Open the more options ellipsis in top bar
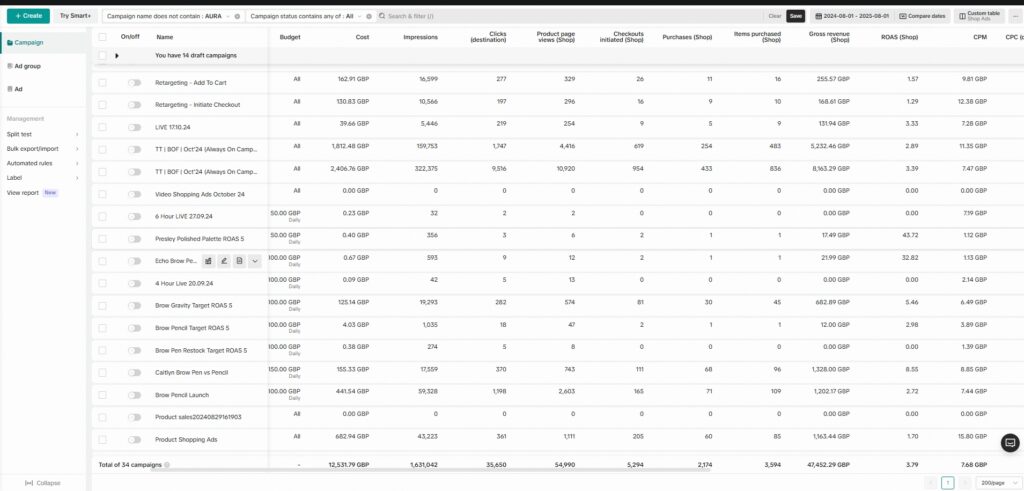Screen dimensions: 1024x491 [x=1016, y=16]
